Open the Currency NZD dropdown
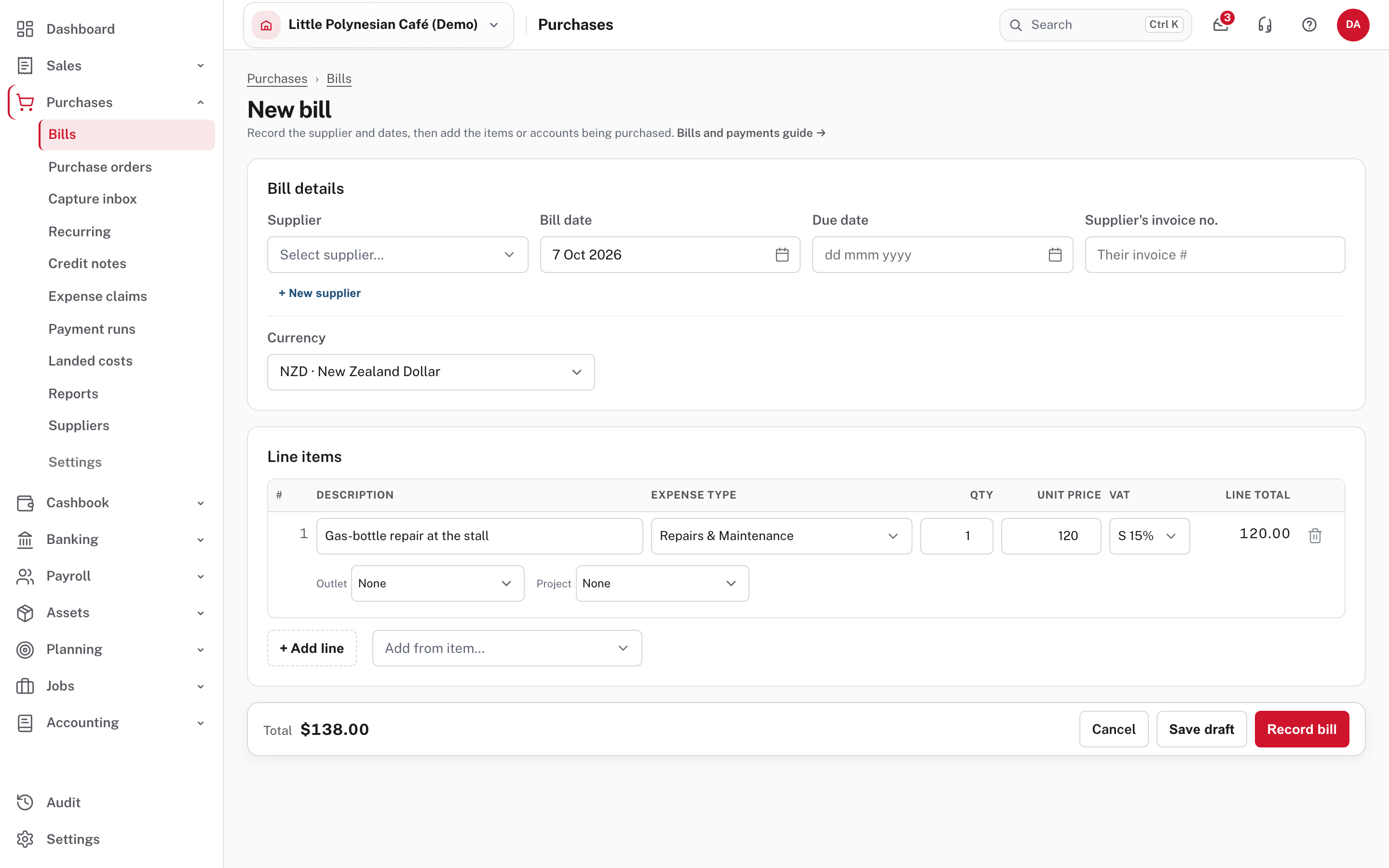Screen dimensions: 1389x868 click(431, 372)
